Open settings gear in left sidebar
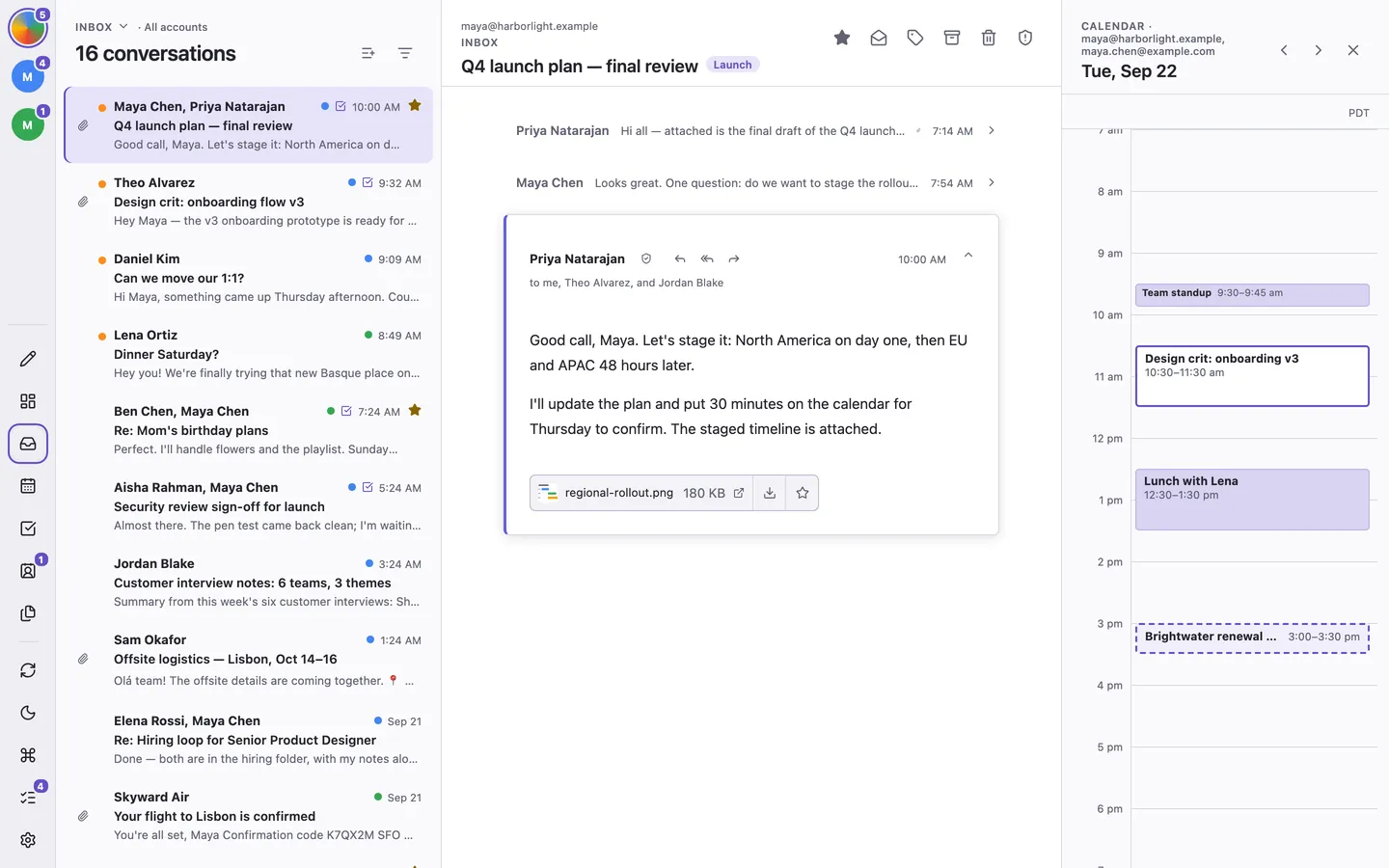This screenshot has height=868, width=1389. (28, 840)
